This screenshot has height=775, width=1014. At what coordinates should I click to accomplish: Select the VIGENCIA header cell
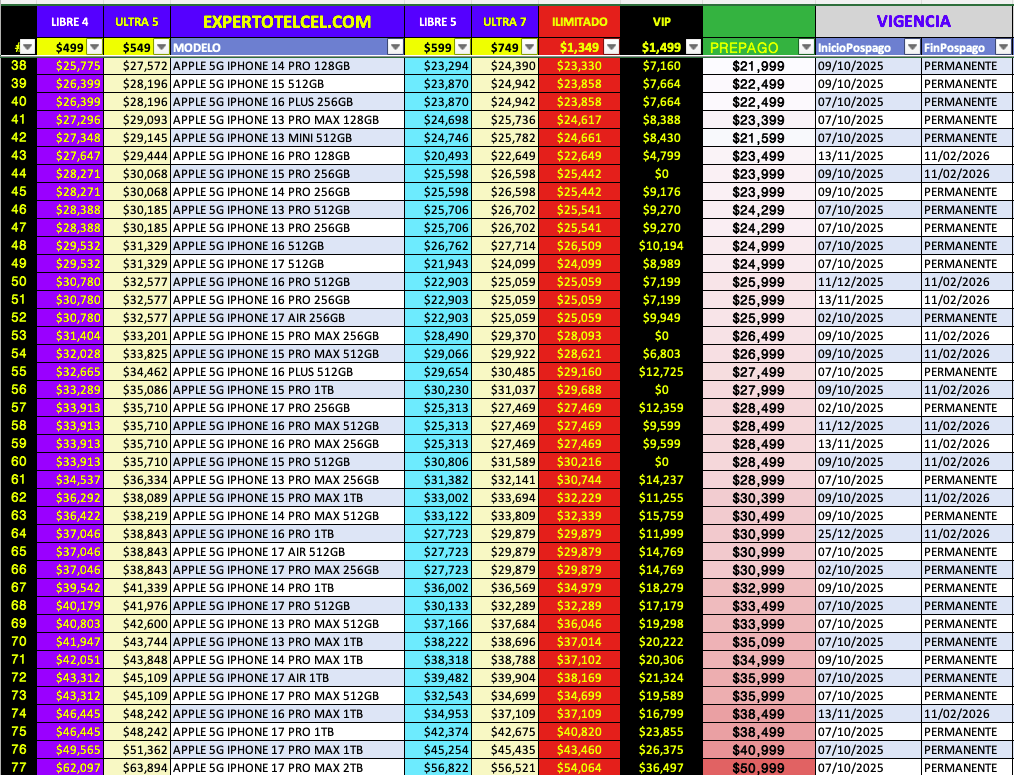(913, 21)
